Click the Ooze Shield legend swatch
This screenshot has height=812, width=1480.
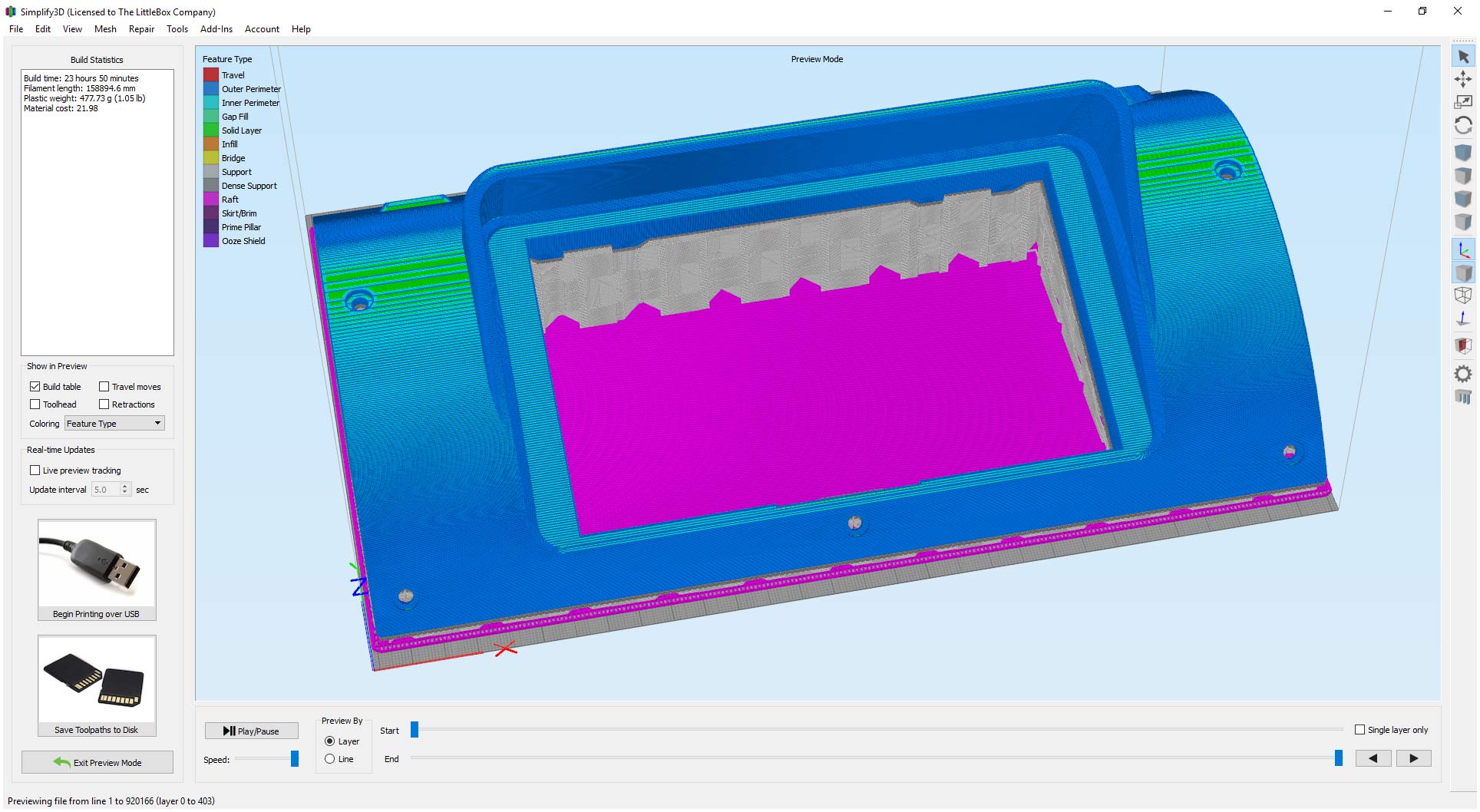[211, 241]
